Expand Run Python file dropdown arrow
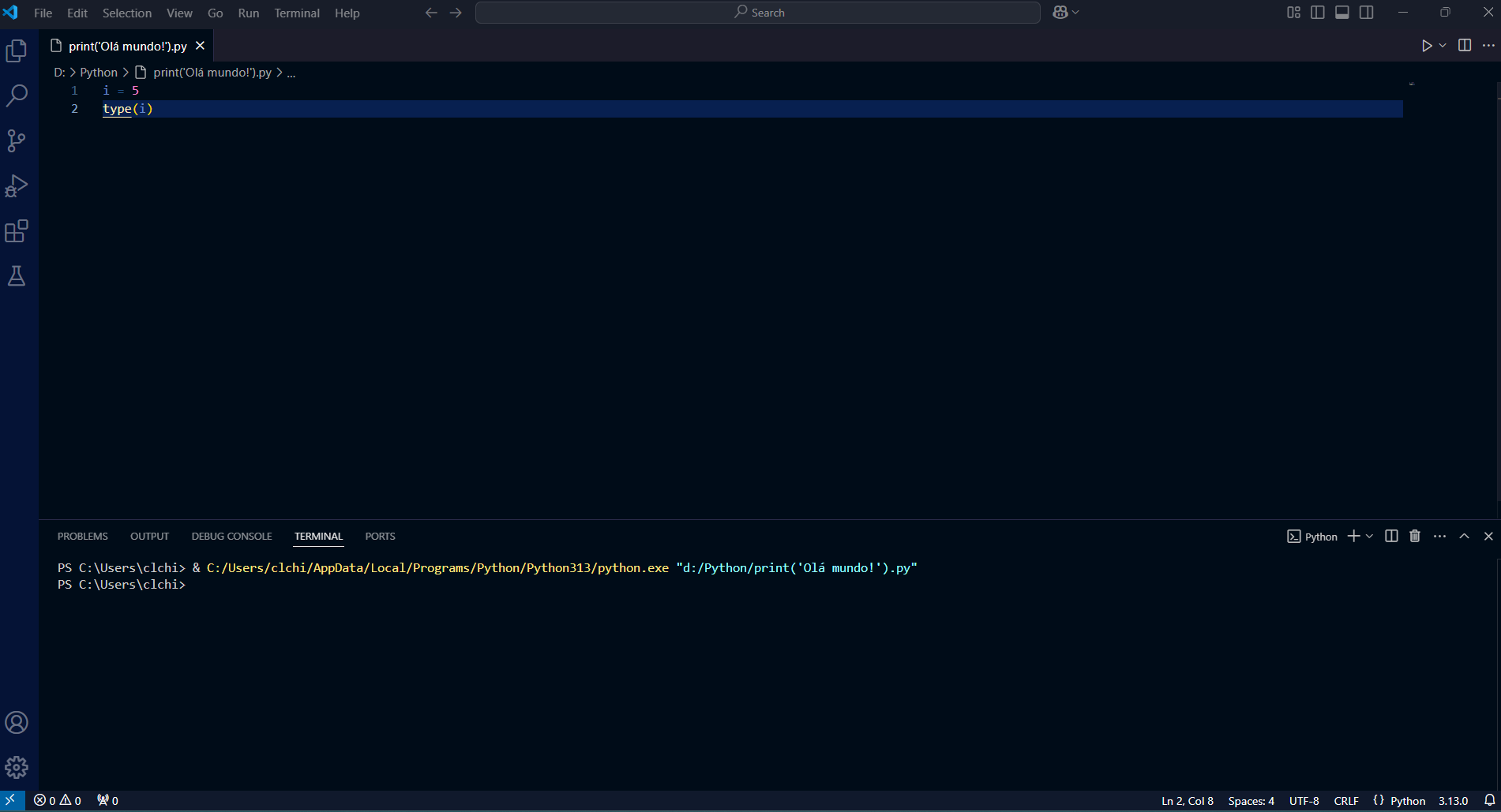 pos(1443,46)
